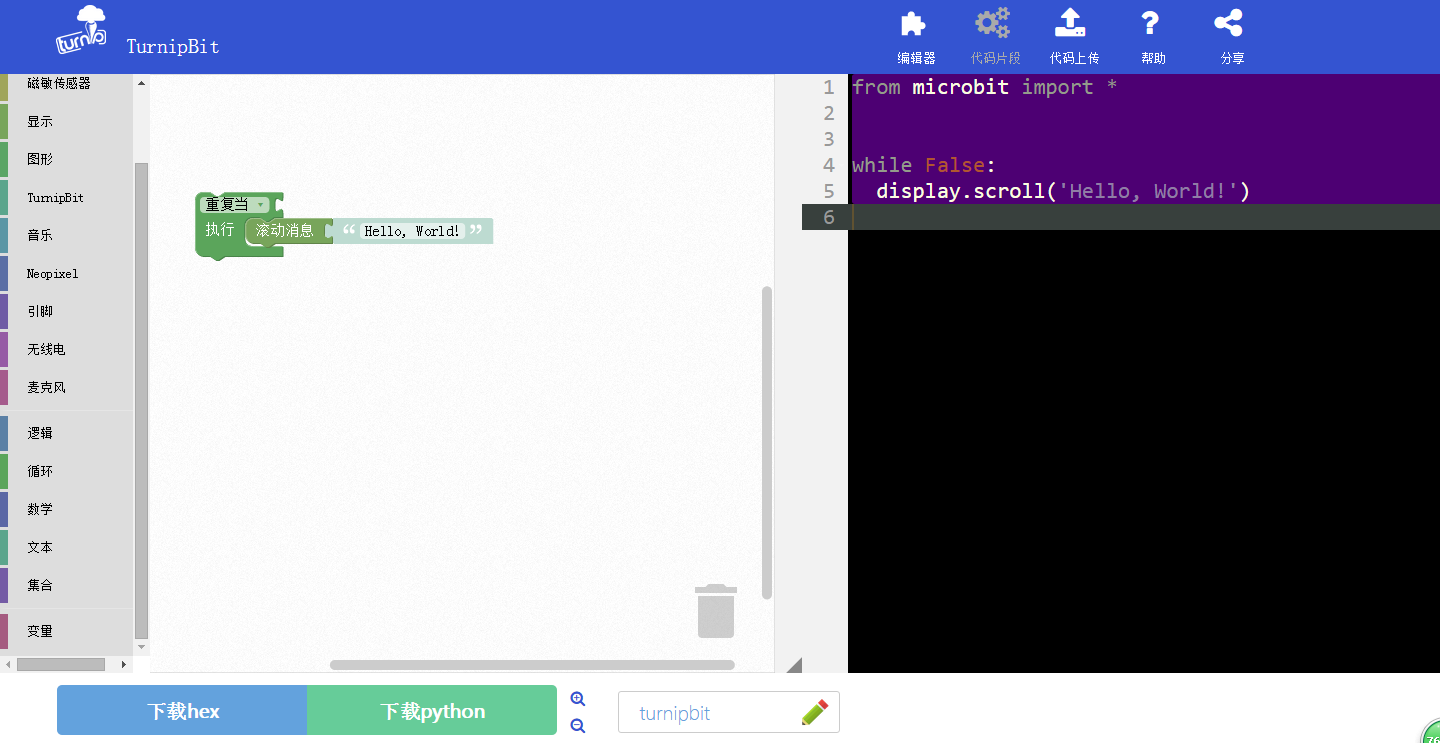Click line number 1 in gutter
This screenshot has height=743, width=1440.
(x=828, y=87)
